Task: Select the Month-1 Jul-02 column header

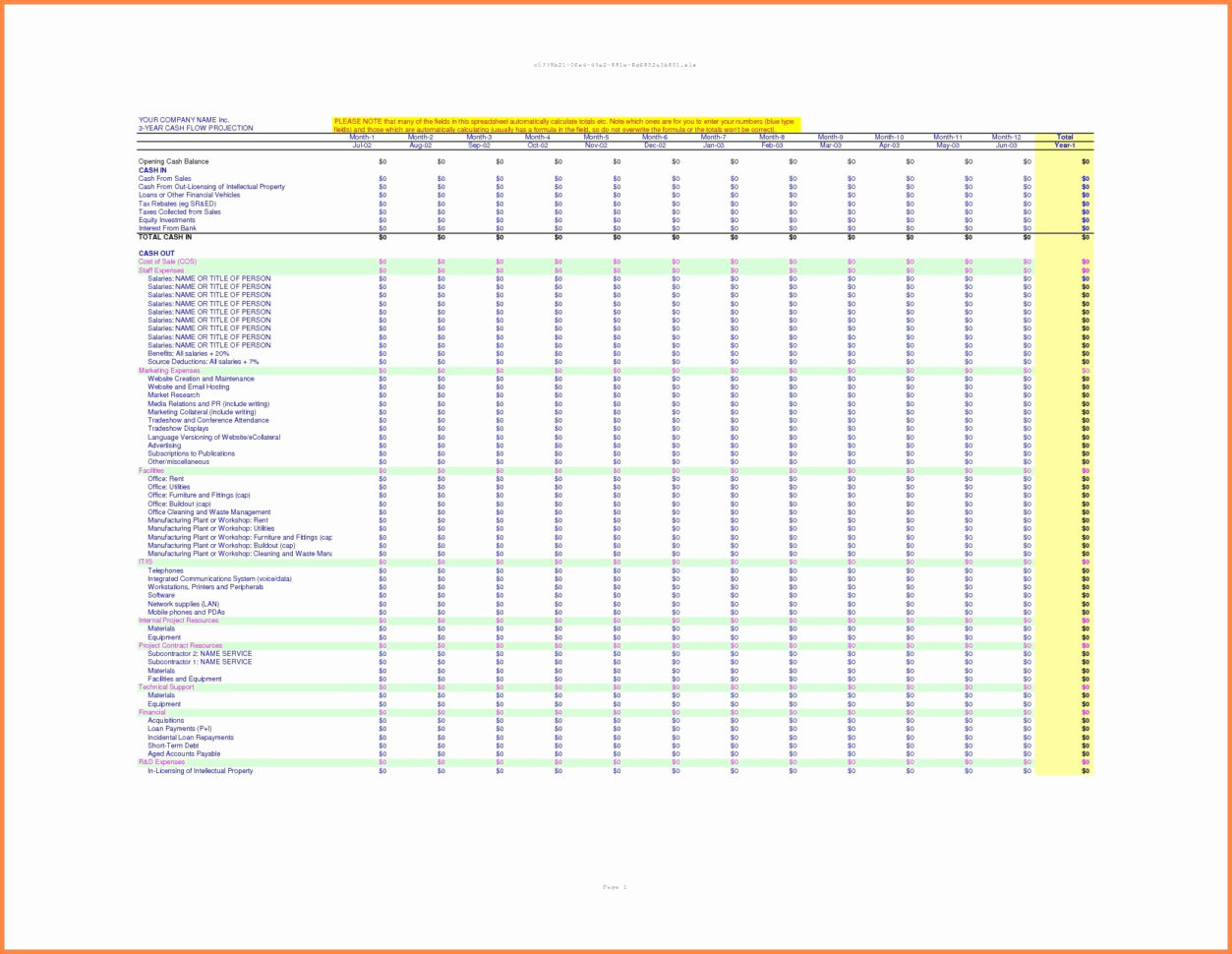Action: [363, 142]
